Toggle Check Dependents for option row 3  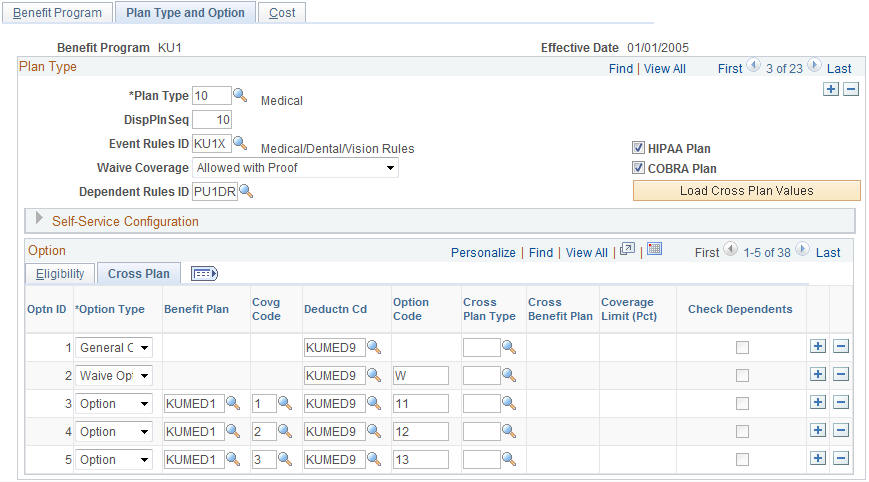[x=742, y=403]
